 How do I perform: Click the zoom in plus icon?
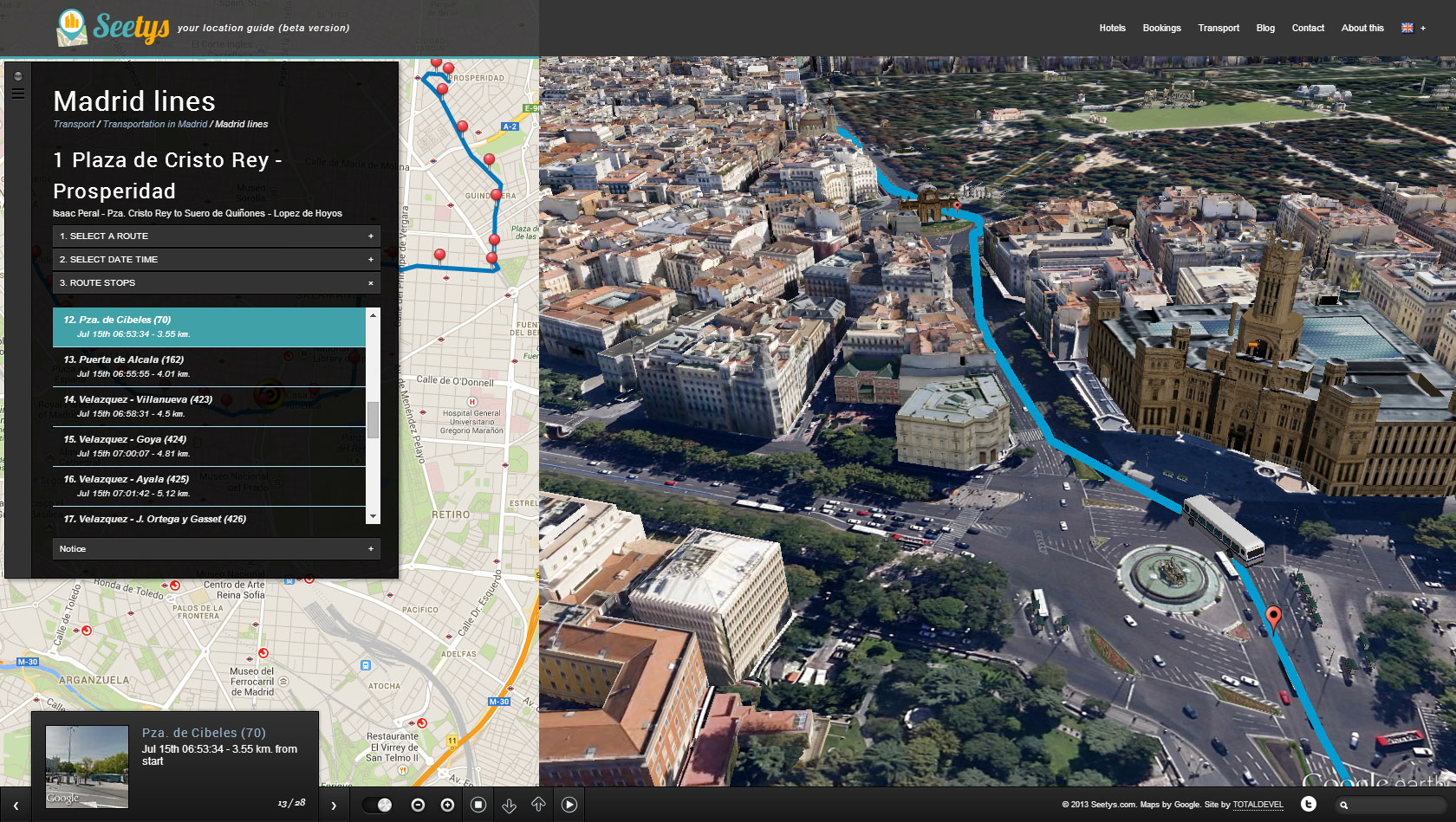click(447, 805)
